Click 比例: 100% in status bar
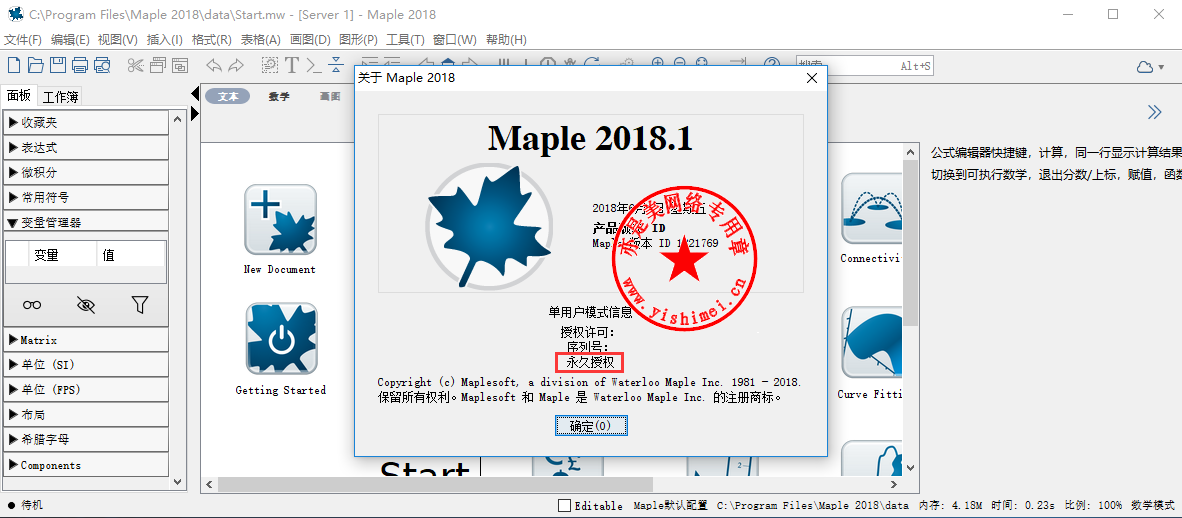 tap(1092, 505)
